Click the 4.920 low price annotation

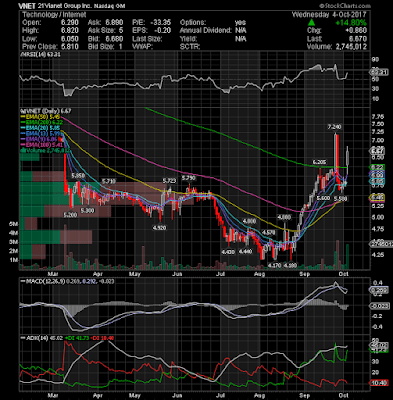(x=160, y=228)
